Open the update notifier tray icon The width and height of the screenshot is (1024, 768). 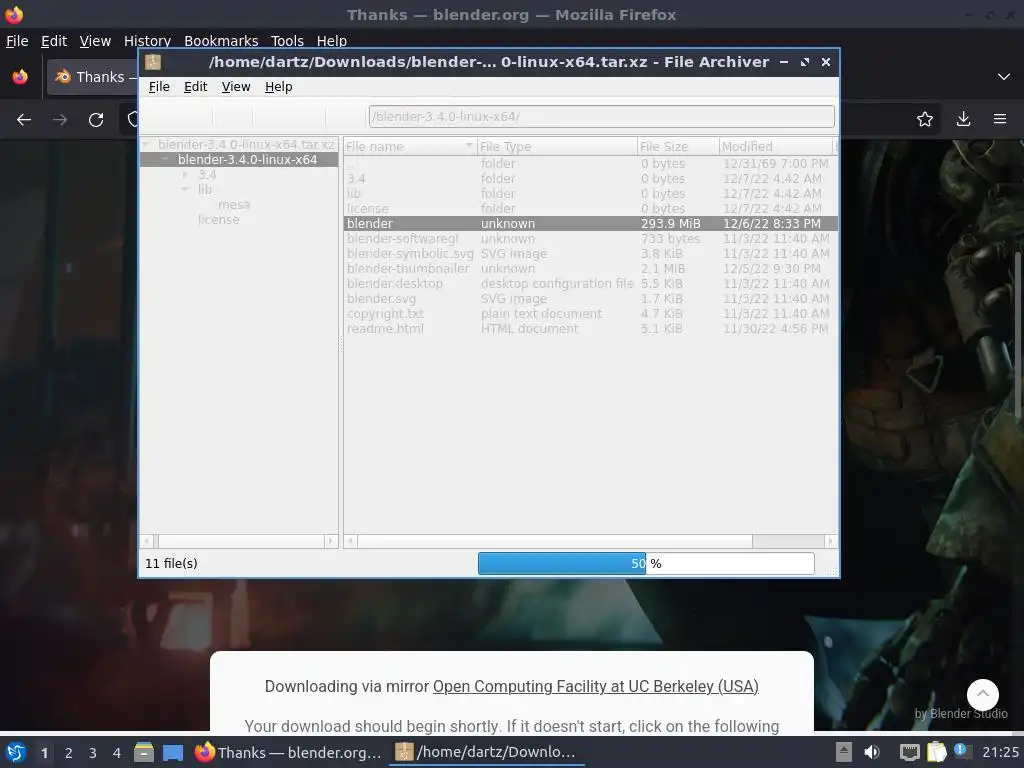click(x=963, y=751)
